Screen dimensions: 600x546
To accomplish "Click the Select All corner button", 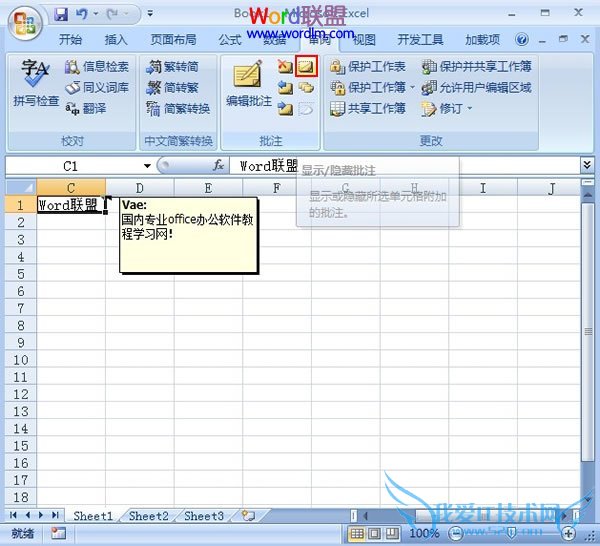I will [21, 187].
